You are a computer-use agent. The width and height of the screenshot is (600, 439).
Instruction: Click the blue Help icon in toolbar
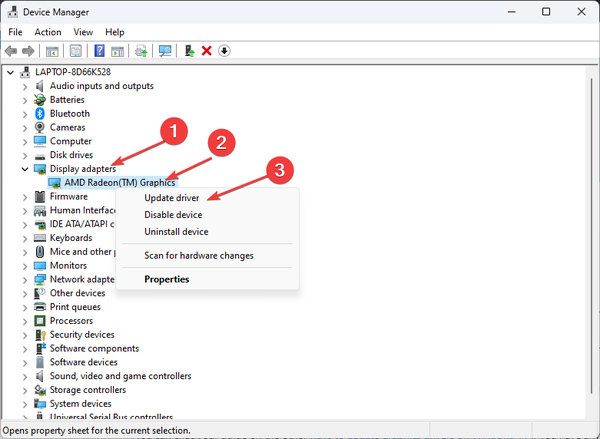click(x=100, y=51)
